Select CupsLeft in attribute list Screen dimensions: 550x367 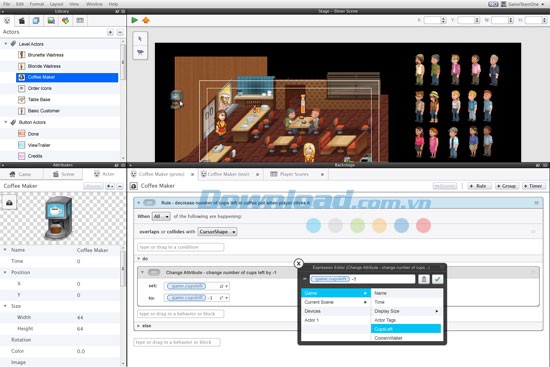(x=406, y=329)
